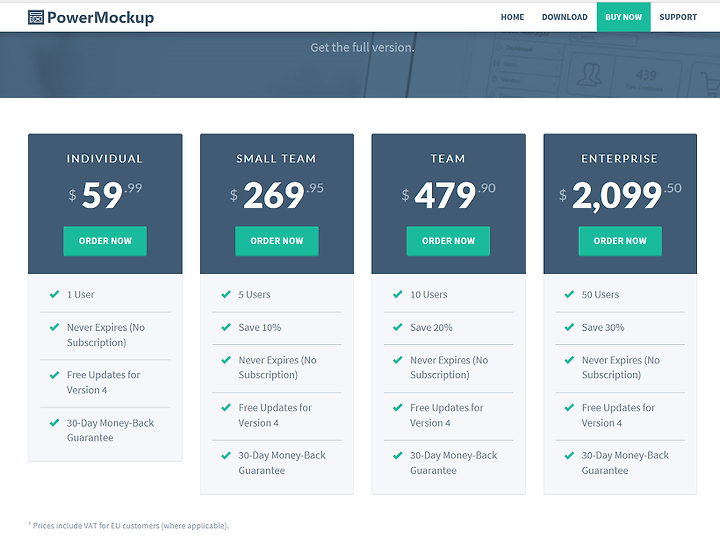Click the checkmark next to 5 Users

tap(226, 294)
